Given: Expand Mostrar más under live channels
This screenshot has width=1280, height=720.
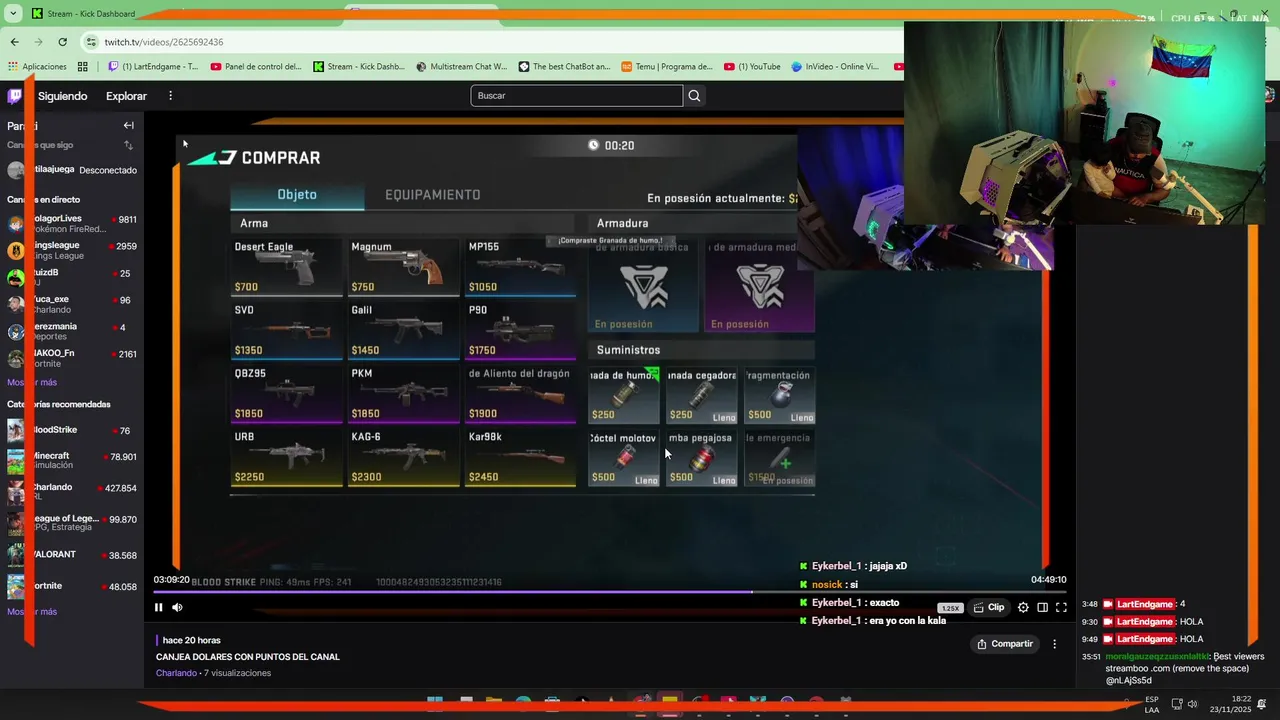Looking at the screenshot, I should [x=32, y=382].
